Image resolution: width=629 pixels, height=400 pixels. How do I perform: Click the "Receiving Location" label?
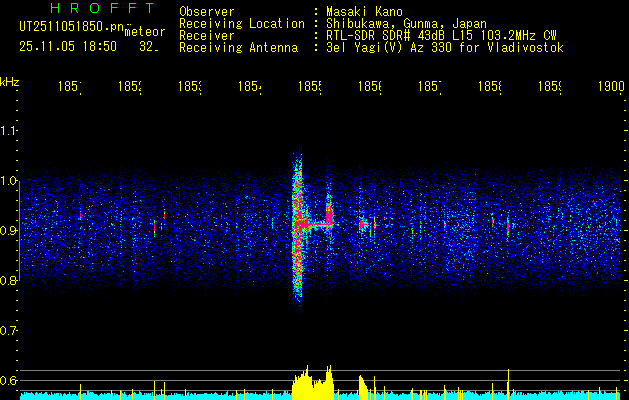point(242,24)
